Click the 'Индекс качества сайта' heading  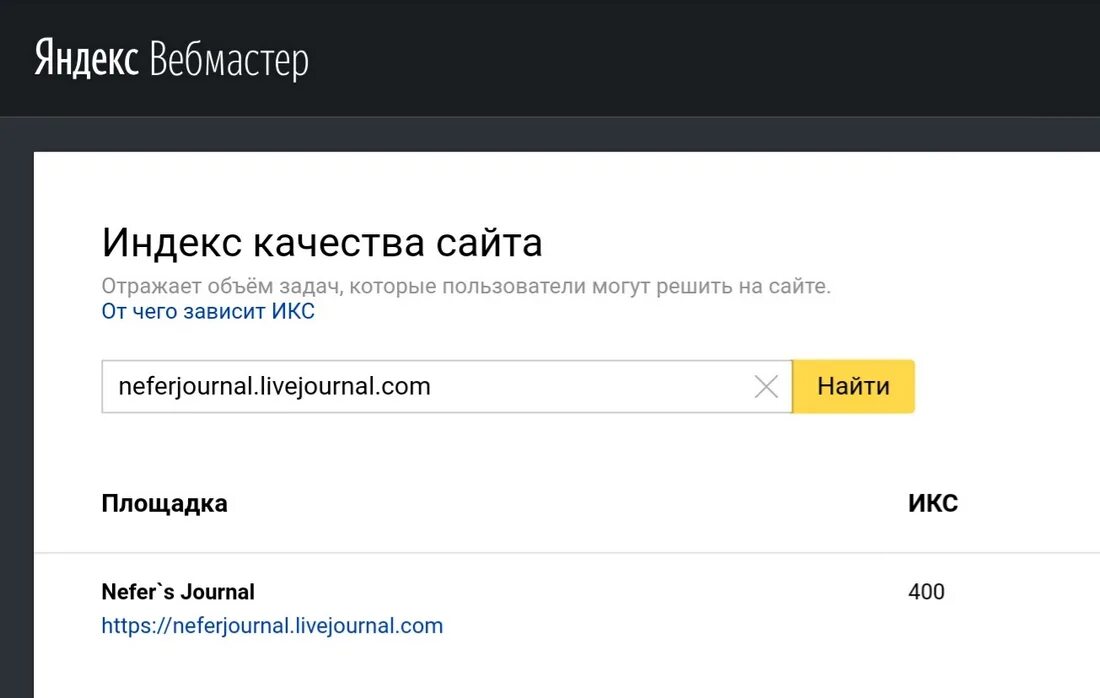(322, 243)
